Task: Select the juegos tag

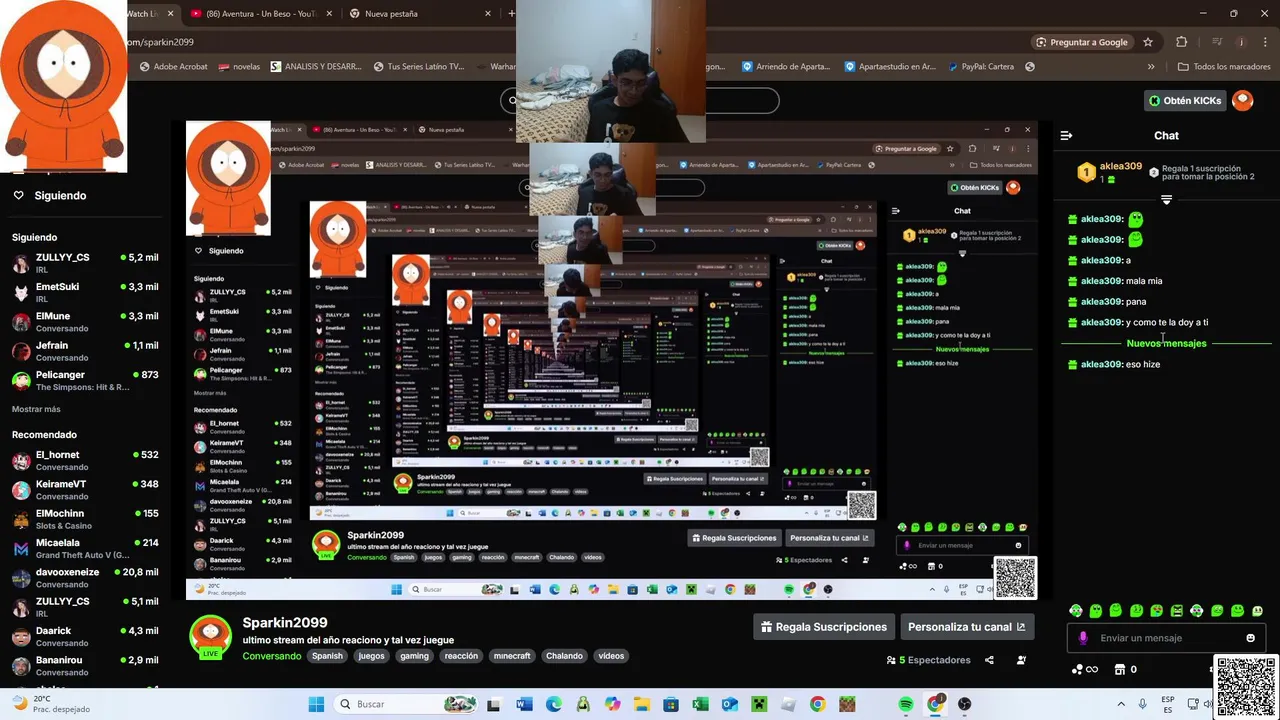Action: point(371,656)
